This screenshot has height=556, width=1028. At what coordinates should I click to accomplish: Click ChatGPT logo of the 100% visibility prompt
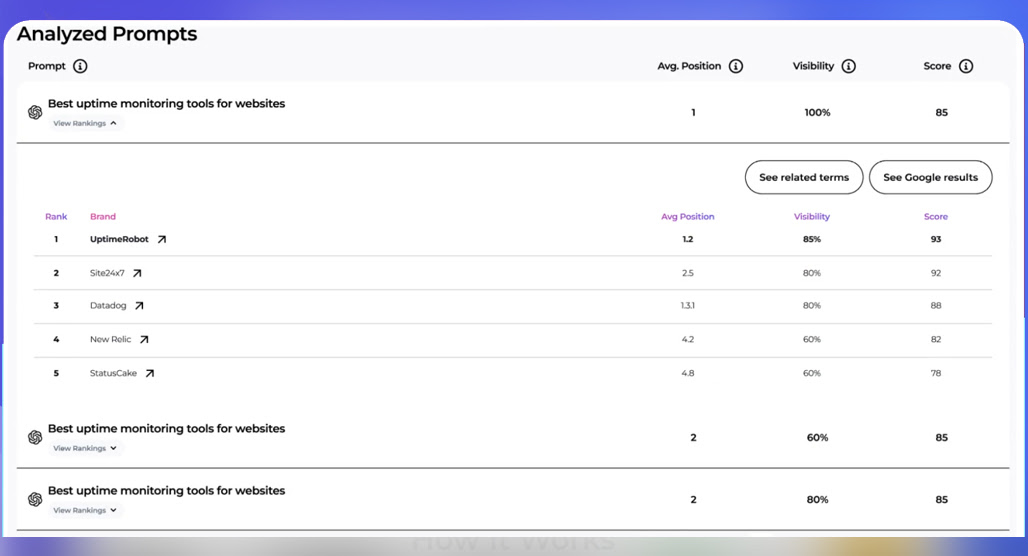click(x=35, y=112)
